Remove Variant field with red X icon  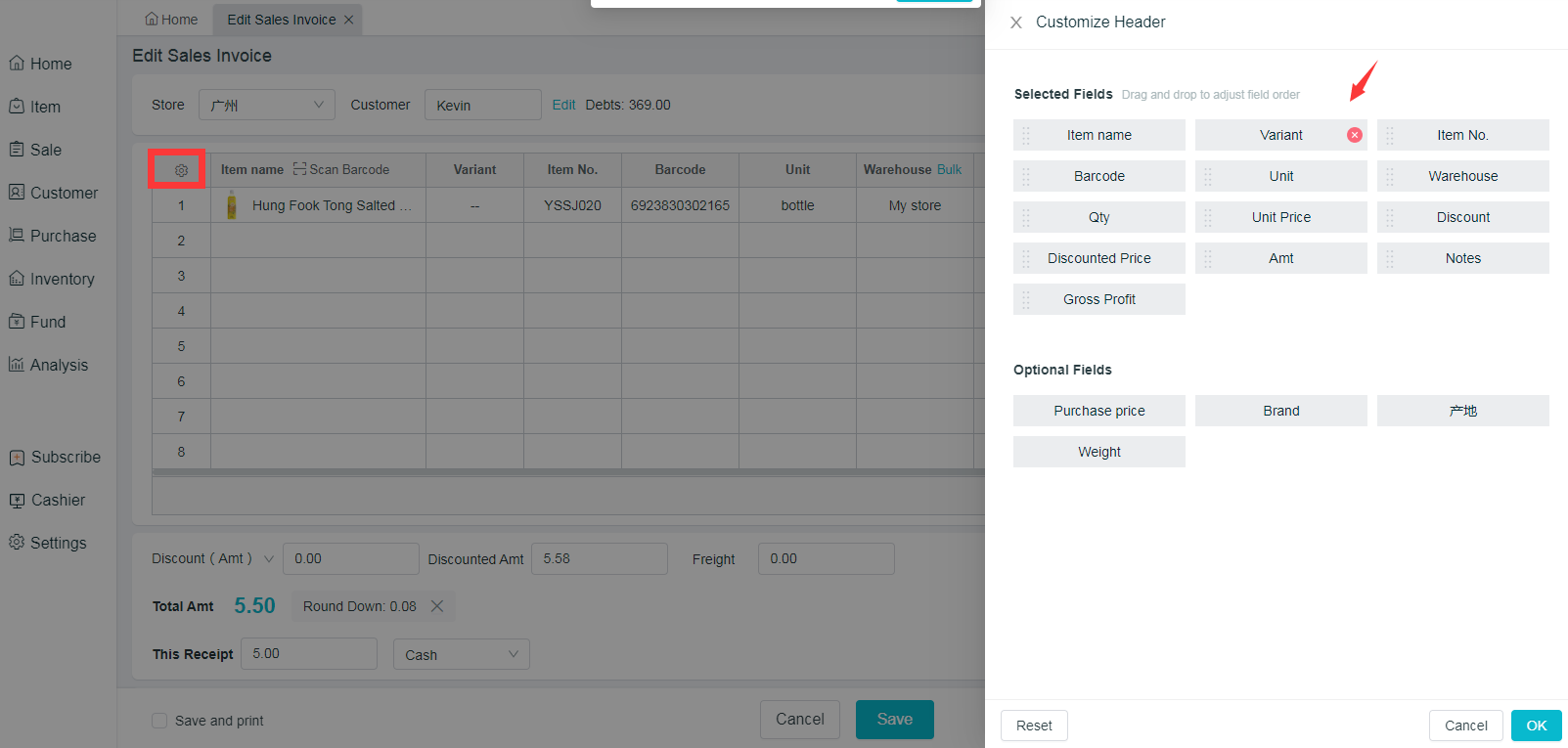pyautogui.click(x=1354, y=135)
